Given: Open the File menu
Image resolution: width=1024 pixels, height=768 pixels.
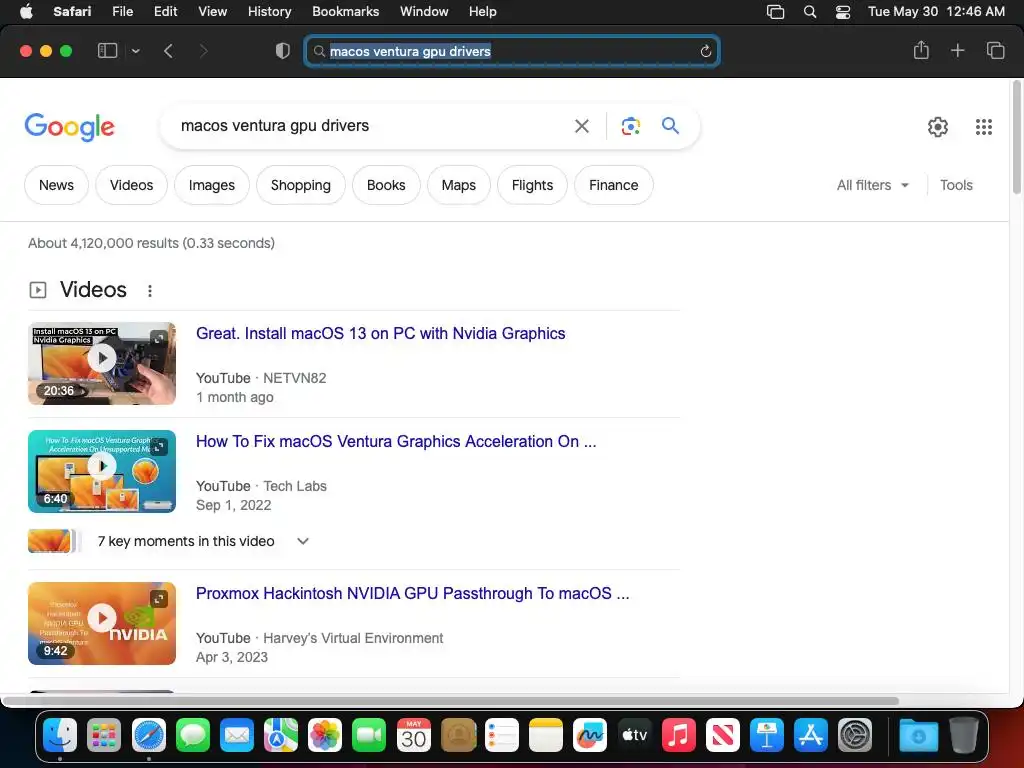Looking at the screenshot, I should [x=122, y=12].
